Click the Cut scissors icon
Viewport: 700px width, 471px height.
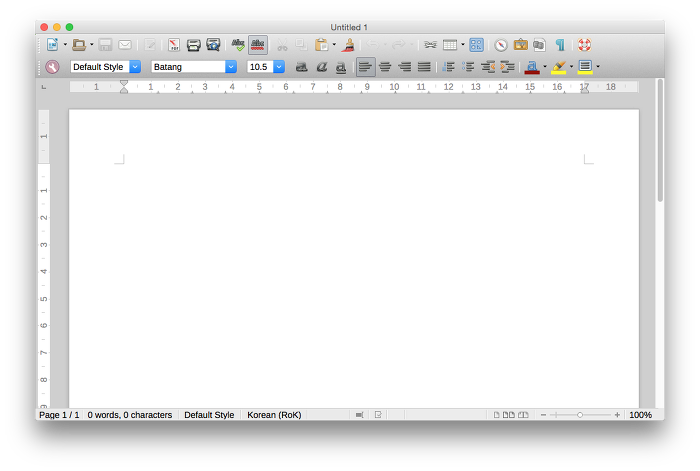pyautogui.click(x=282, y=45)
